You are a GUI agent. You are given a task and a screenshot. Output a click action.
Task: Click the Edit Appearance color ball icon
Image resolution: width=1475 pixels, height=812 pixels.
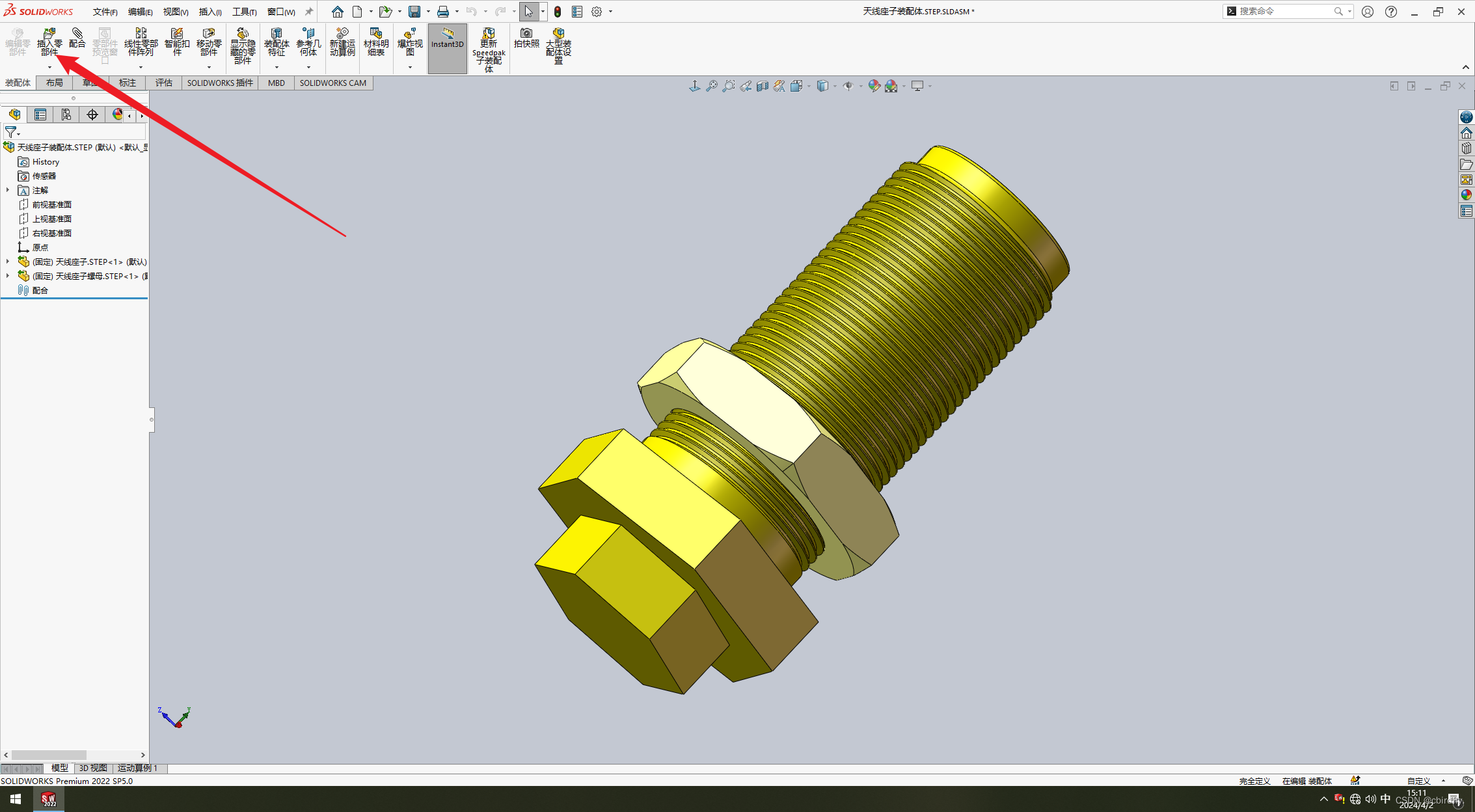pyautogui.click(x=874, y=86)
